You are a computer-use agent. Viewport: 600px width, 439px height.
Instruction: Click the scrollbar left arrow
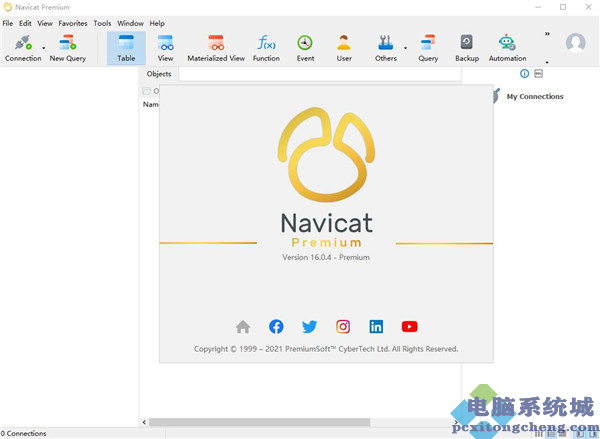[144, 422]
